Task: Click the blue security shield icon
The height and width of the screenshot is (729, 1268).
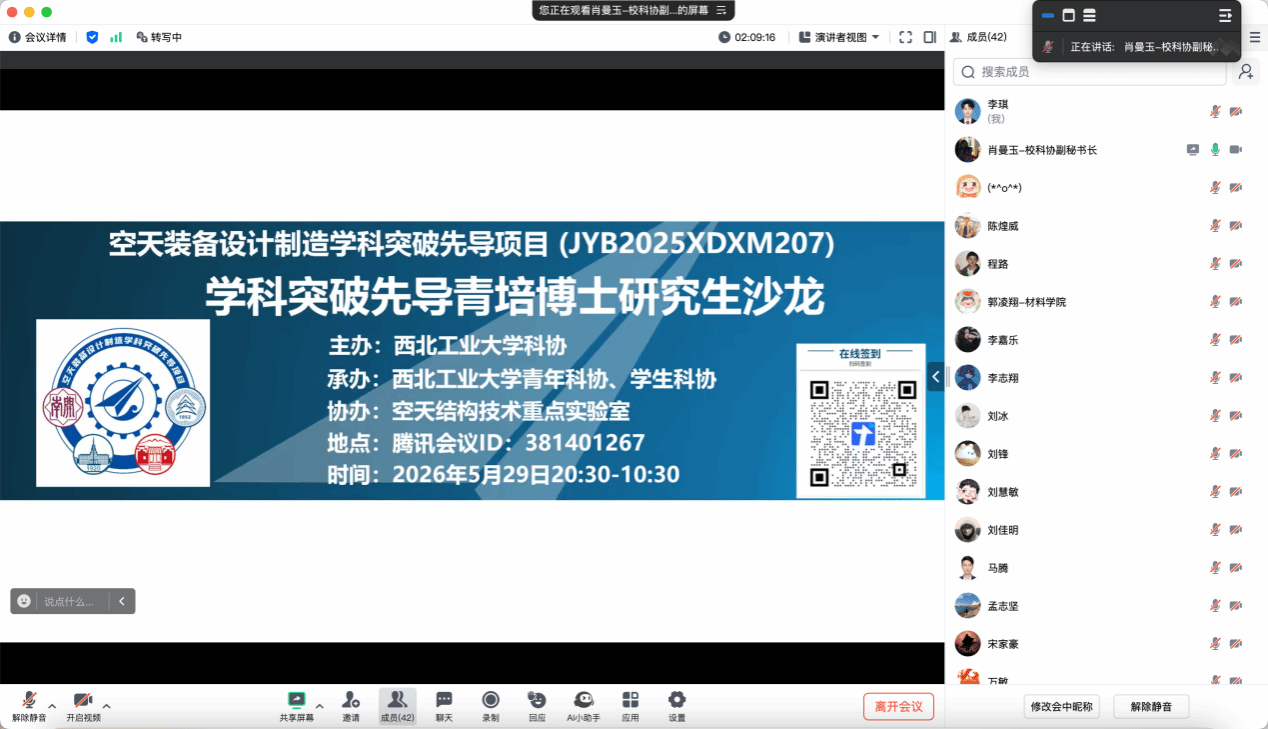Action: (x=92, y=37)
